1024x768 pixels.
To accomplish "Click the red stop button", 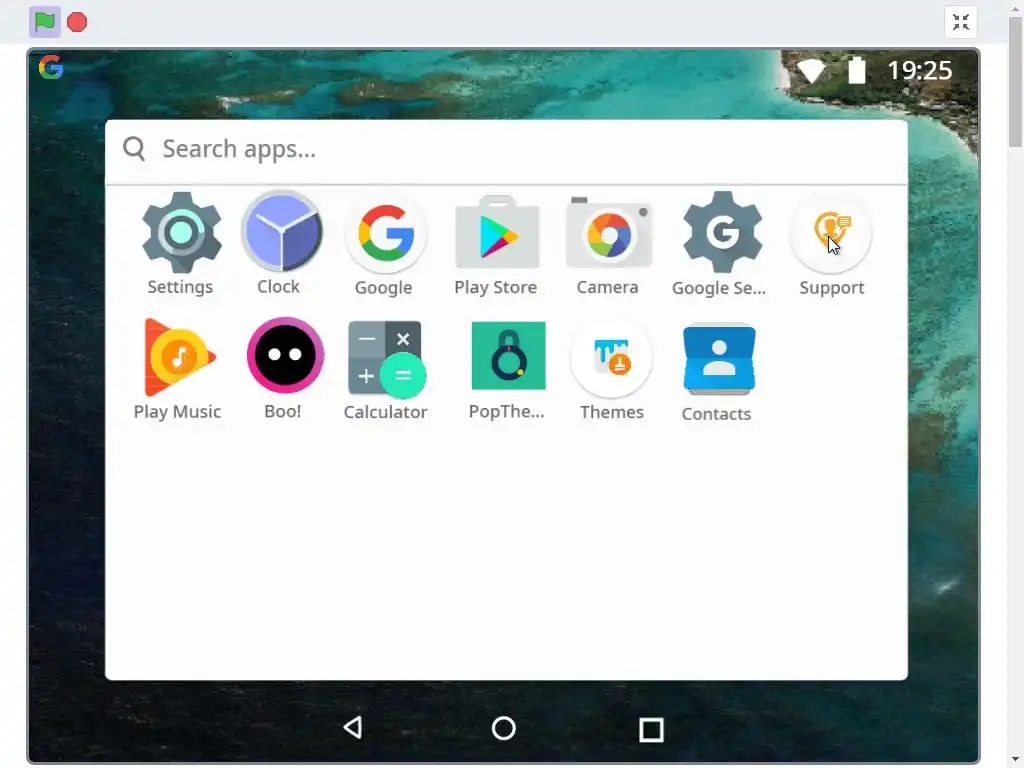I will (77, 22).
